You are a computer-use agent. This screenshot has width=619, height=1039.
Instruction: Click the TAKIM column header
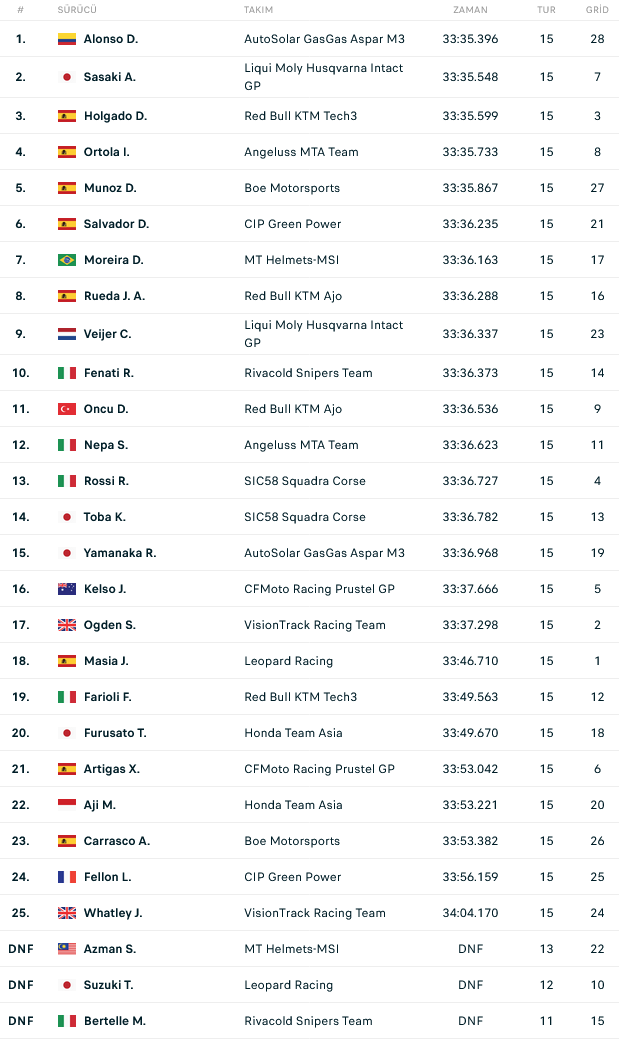coord(258,10)
